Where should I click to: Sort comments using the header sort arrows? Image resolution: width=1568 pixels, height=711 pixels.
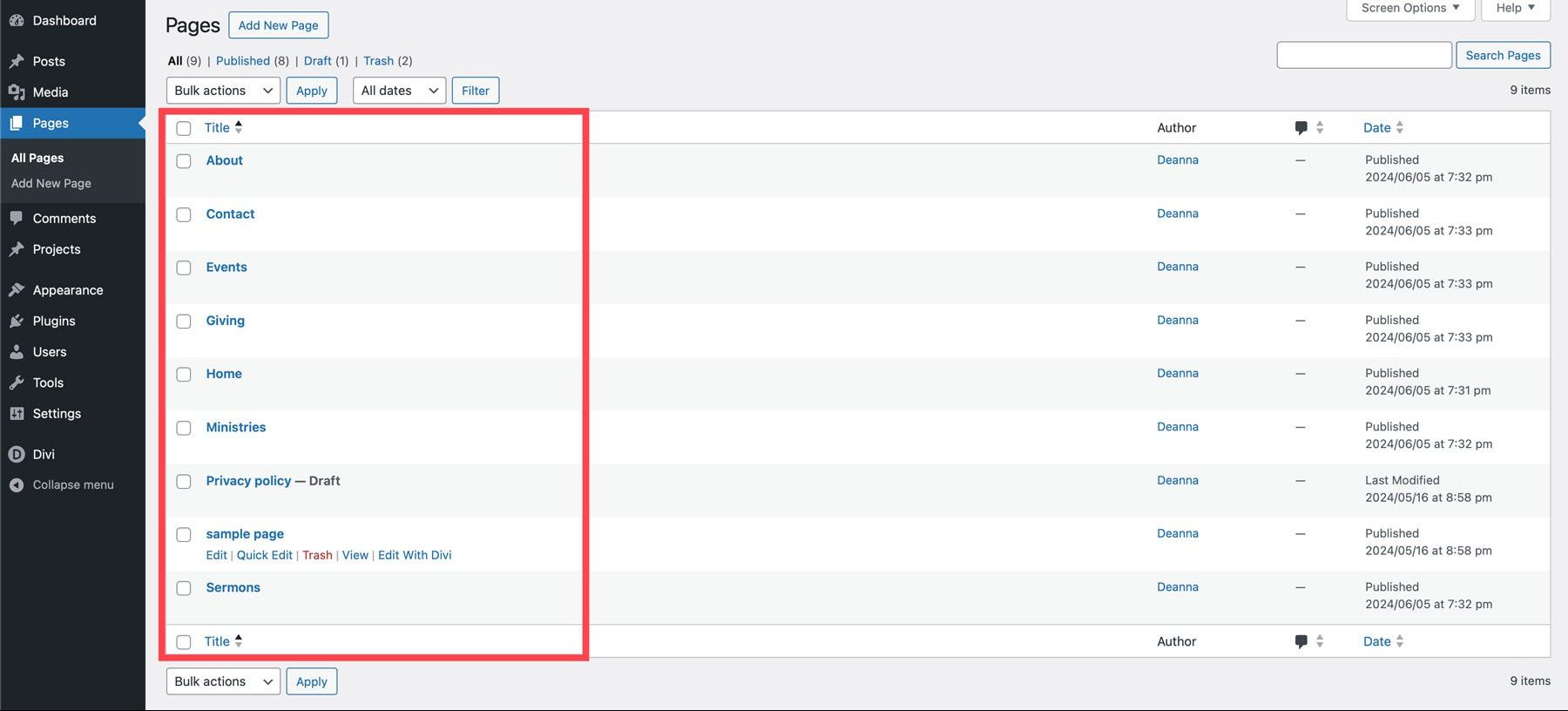coord(1320,127)
